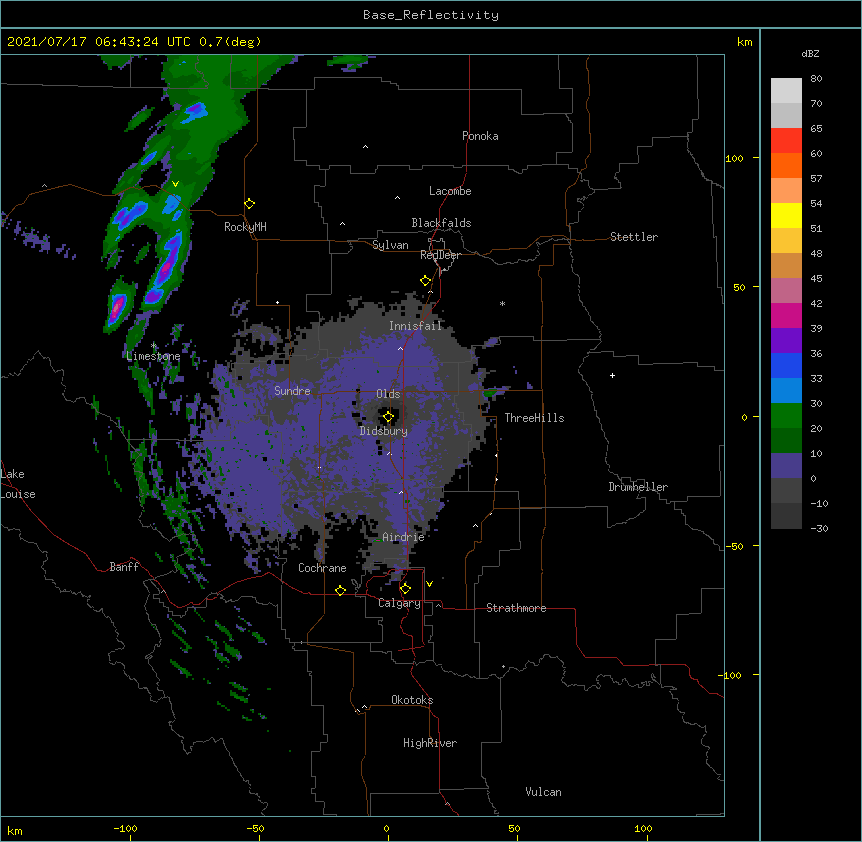Click the Didsbury city label
This screenshot has width=862, height=842.
pyautogui.click(x=384, y=431)
